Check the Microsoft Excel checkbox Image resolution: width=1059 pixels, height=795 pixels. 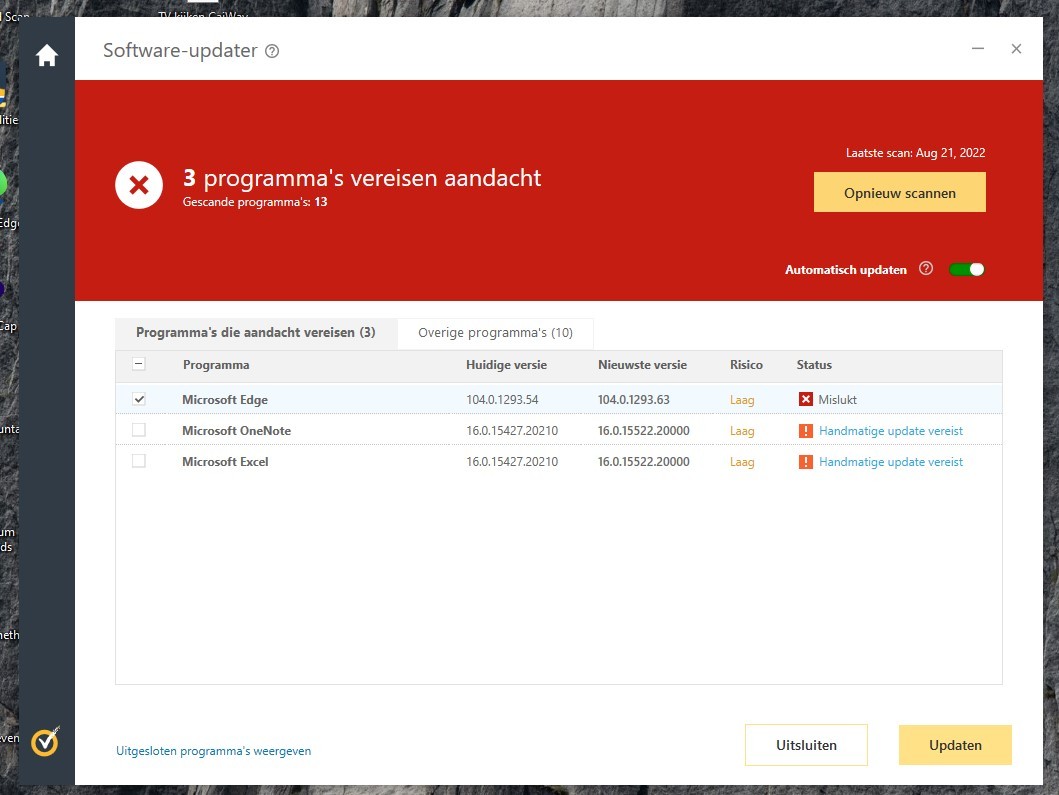coord(138,461)
